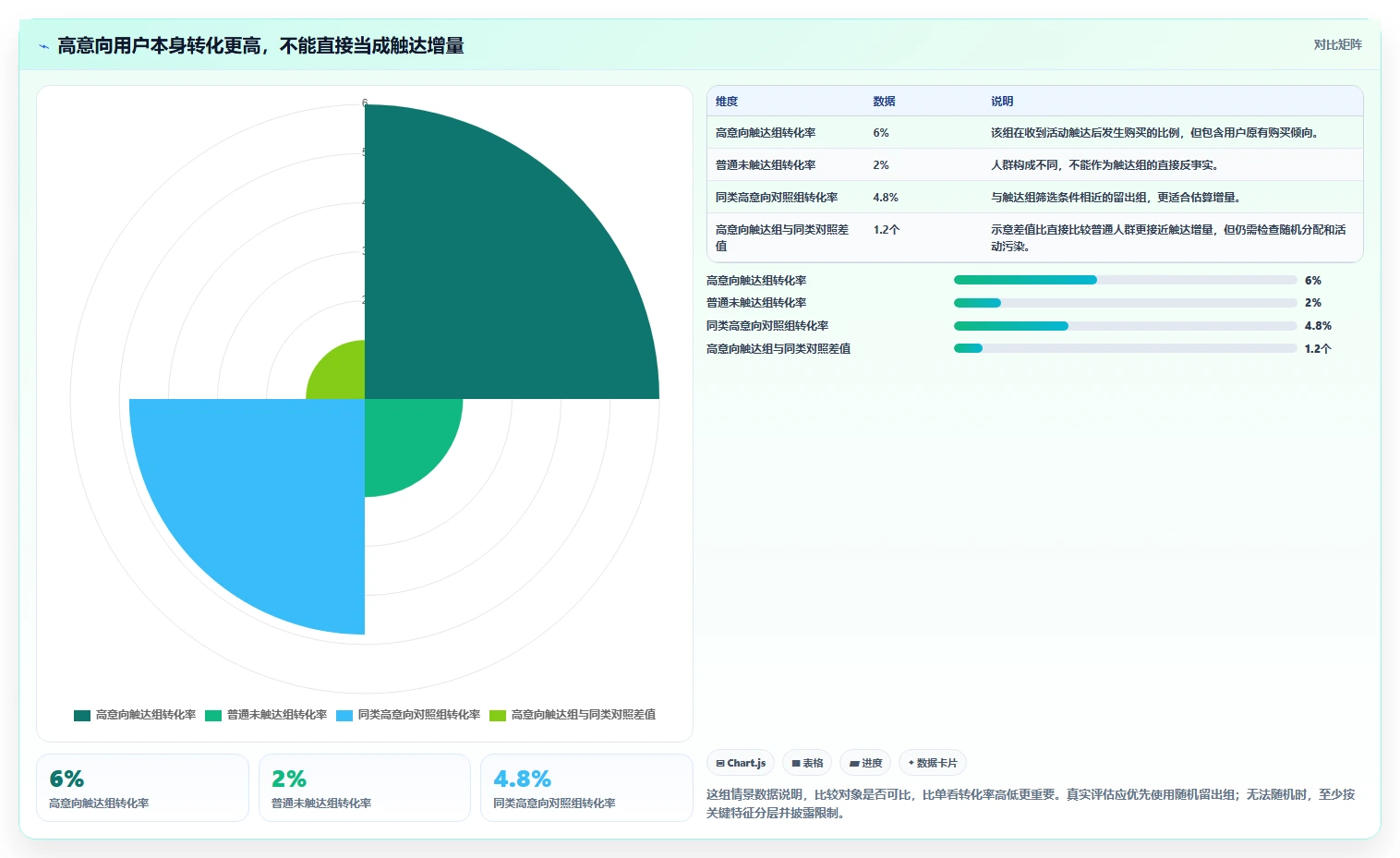Toggle the green 普通未触达组转化率 legend swatch

(213, 715)
